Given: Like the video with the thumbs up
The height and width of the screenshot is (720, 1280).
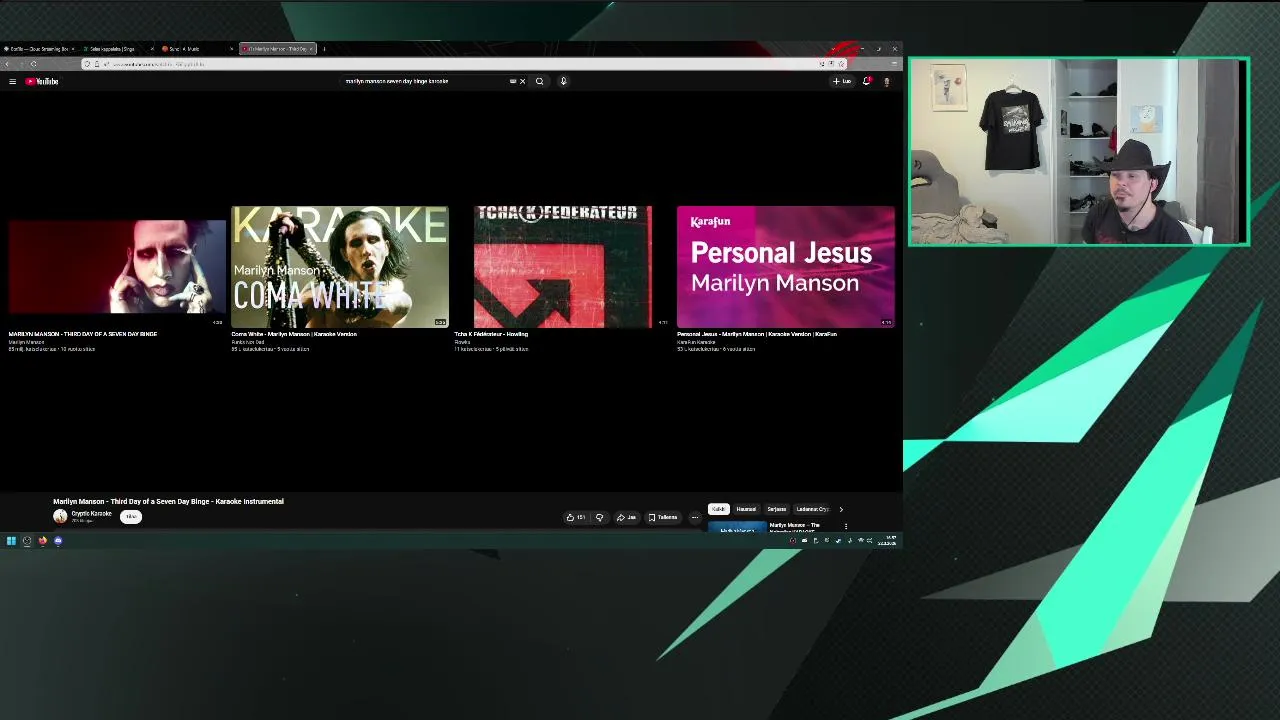Looking at the screenshot, I should (x=575, y=517).
